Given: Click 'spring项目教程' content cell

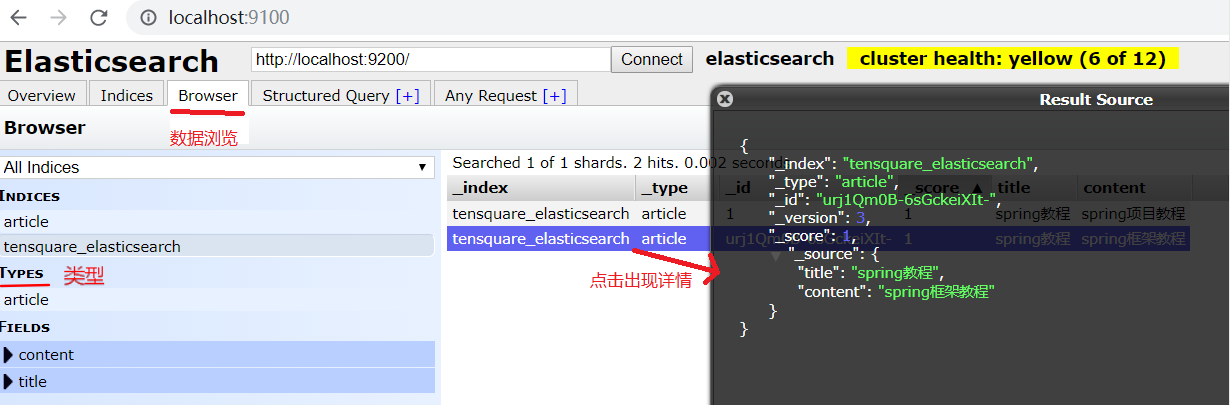Looking at the screenshot, I should [x=1133, y=213].
